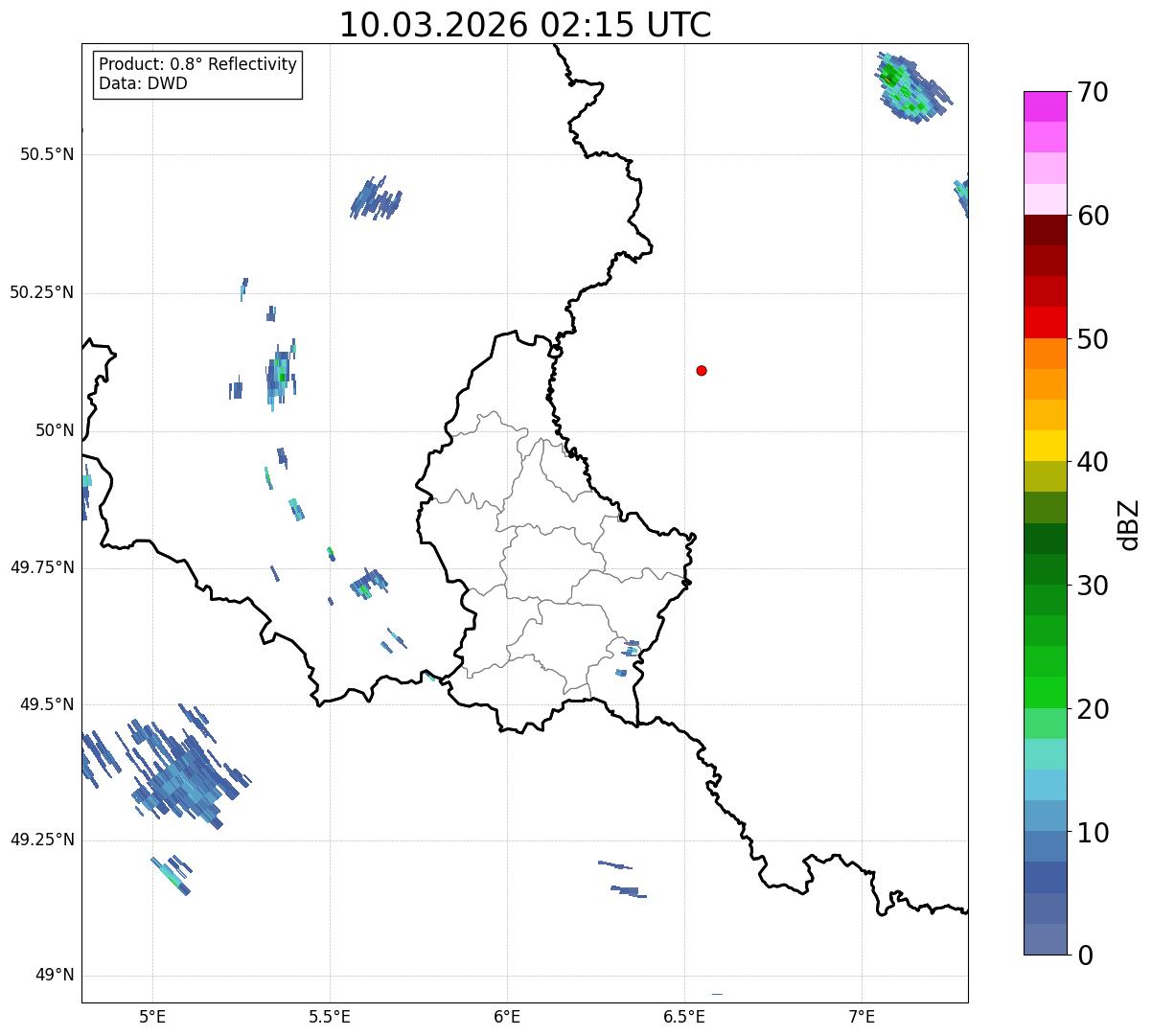
Task: Click the light blue colorbar segment near 13 dBZ
Action: click(x=1045, y=785)
